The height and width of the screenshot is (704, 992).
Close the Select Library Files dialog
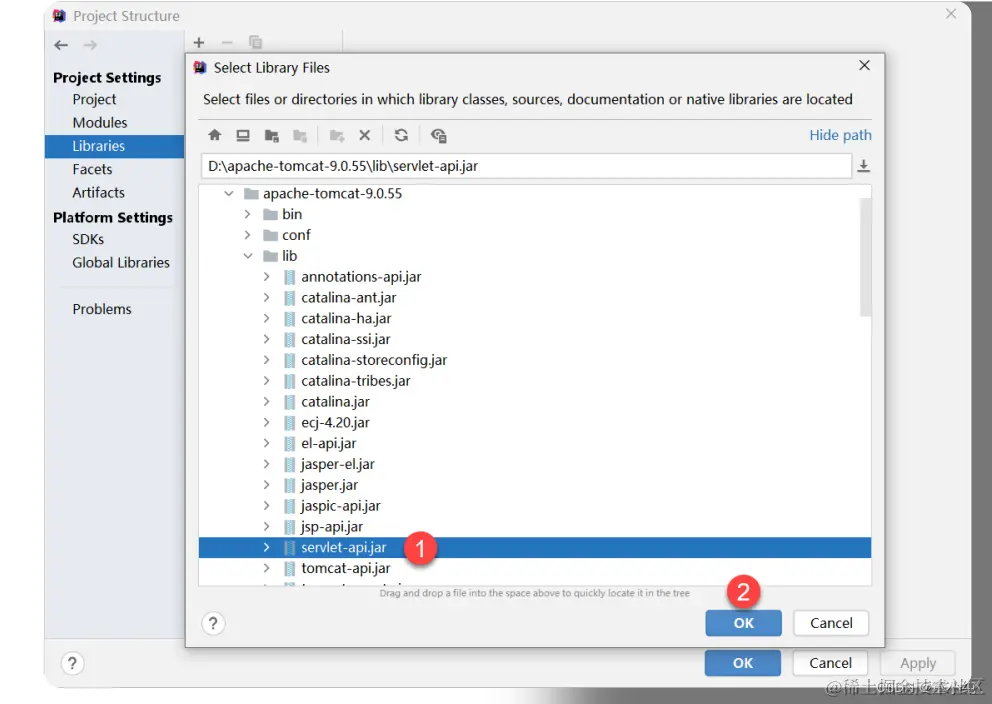[x=864, y=66]
